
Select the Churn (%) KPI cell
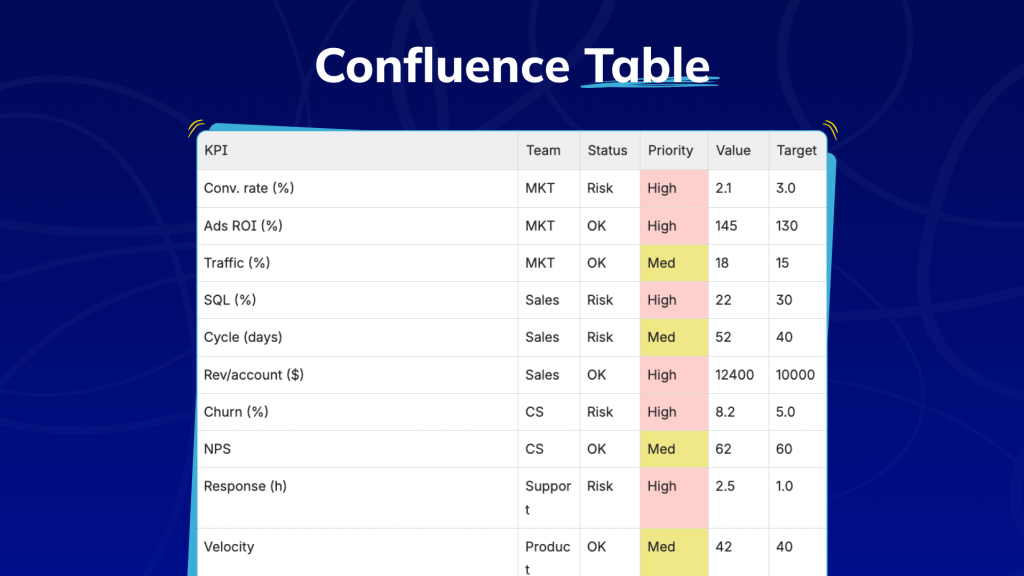[234, 412]
